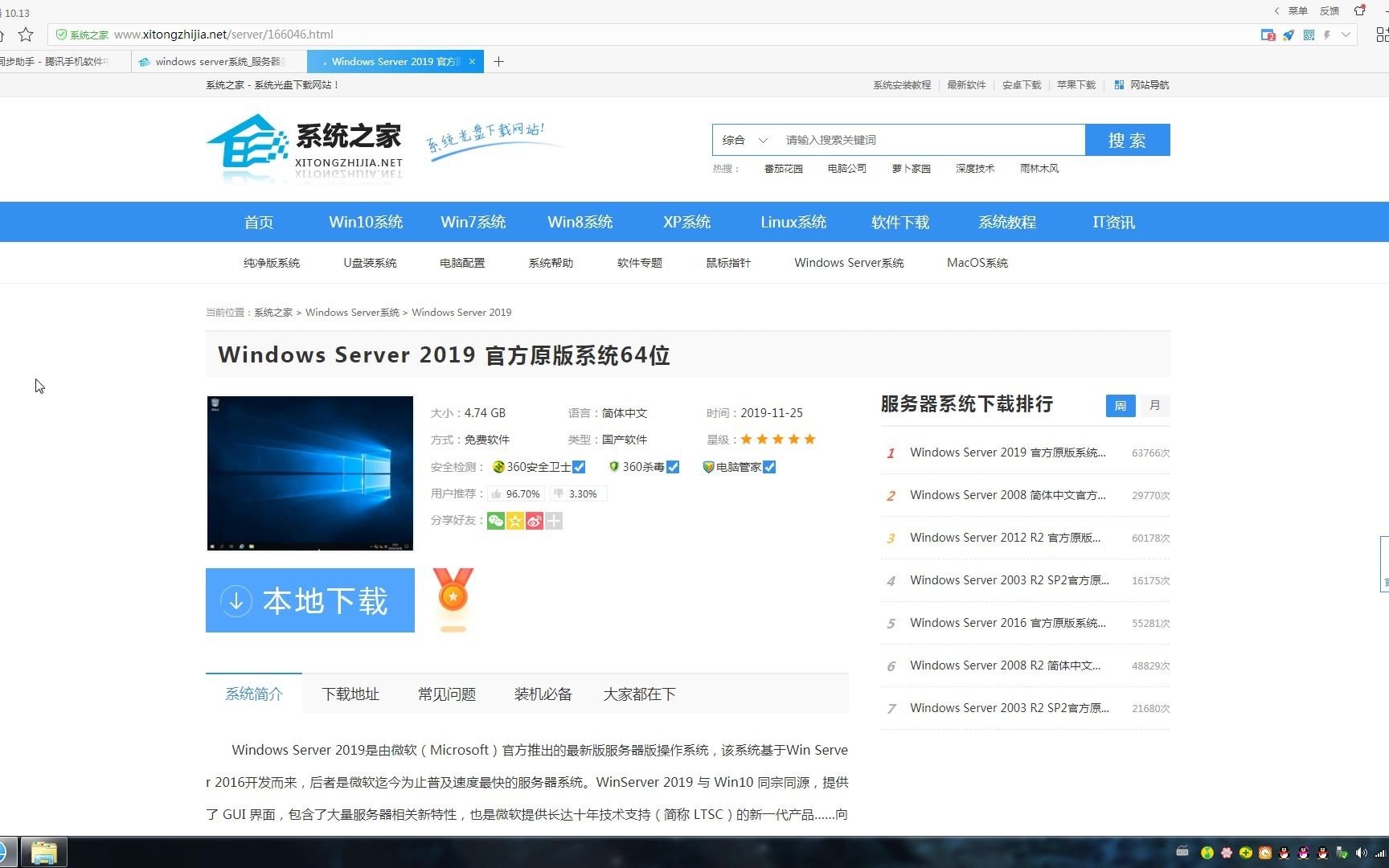Open the browser skin shirt icon

click(1360, 10)
